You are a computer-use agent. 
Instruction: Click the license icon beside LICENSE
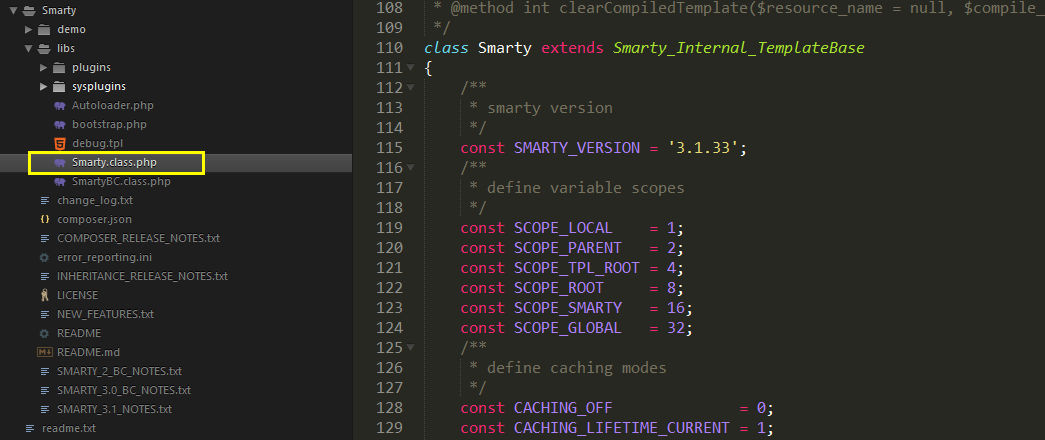45,295
